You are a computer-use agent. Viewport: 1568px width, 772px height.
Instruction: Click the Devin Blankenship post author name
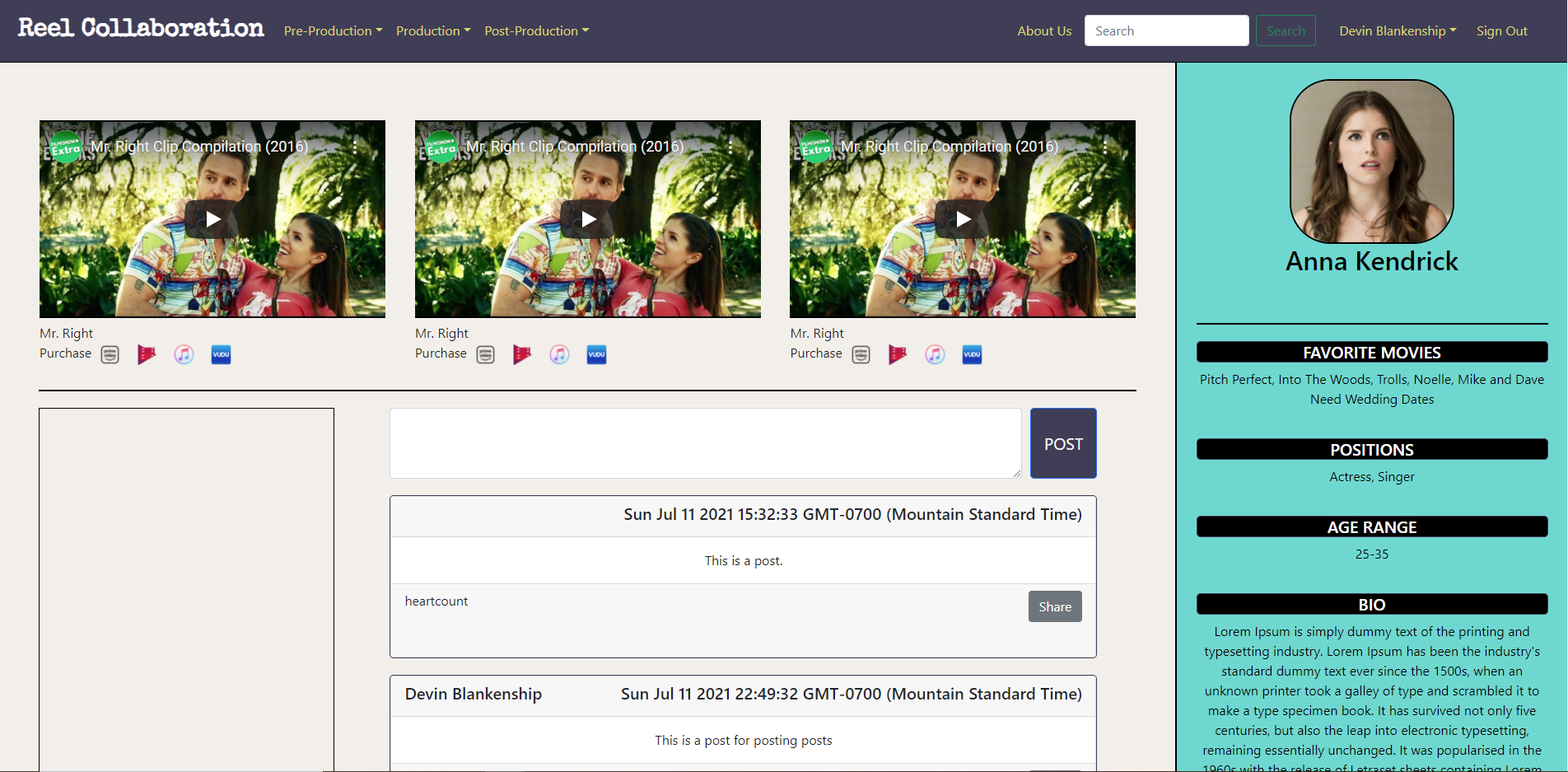(473, 695)
